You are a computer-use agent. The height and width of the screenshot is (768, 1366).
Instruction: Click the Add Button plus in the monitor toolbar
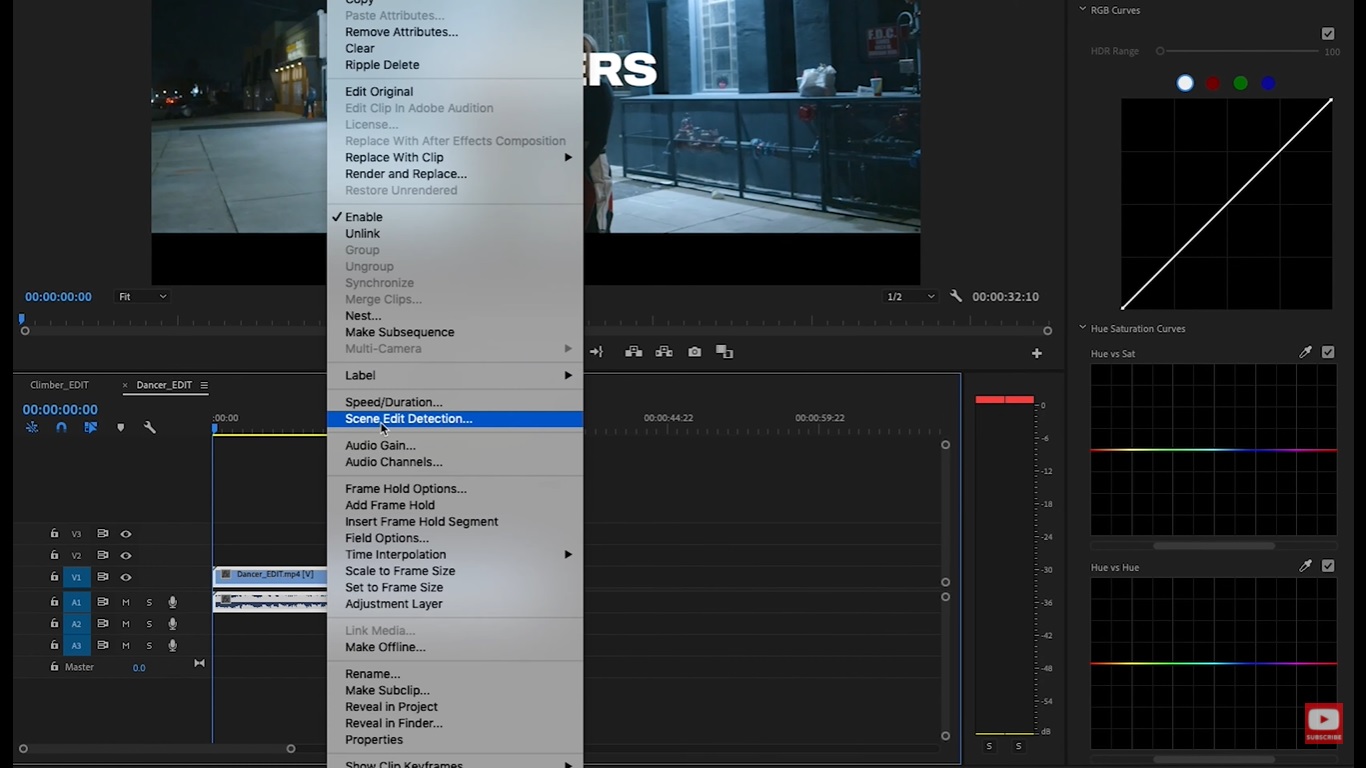1036,351
